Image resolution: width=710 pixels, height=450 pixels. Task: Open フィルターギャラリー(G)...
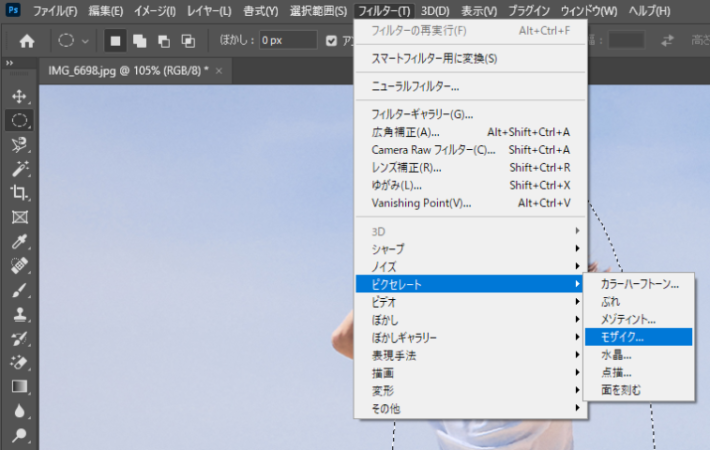point(470,114)
